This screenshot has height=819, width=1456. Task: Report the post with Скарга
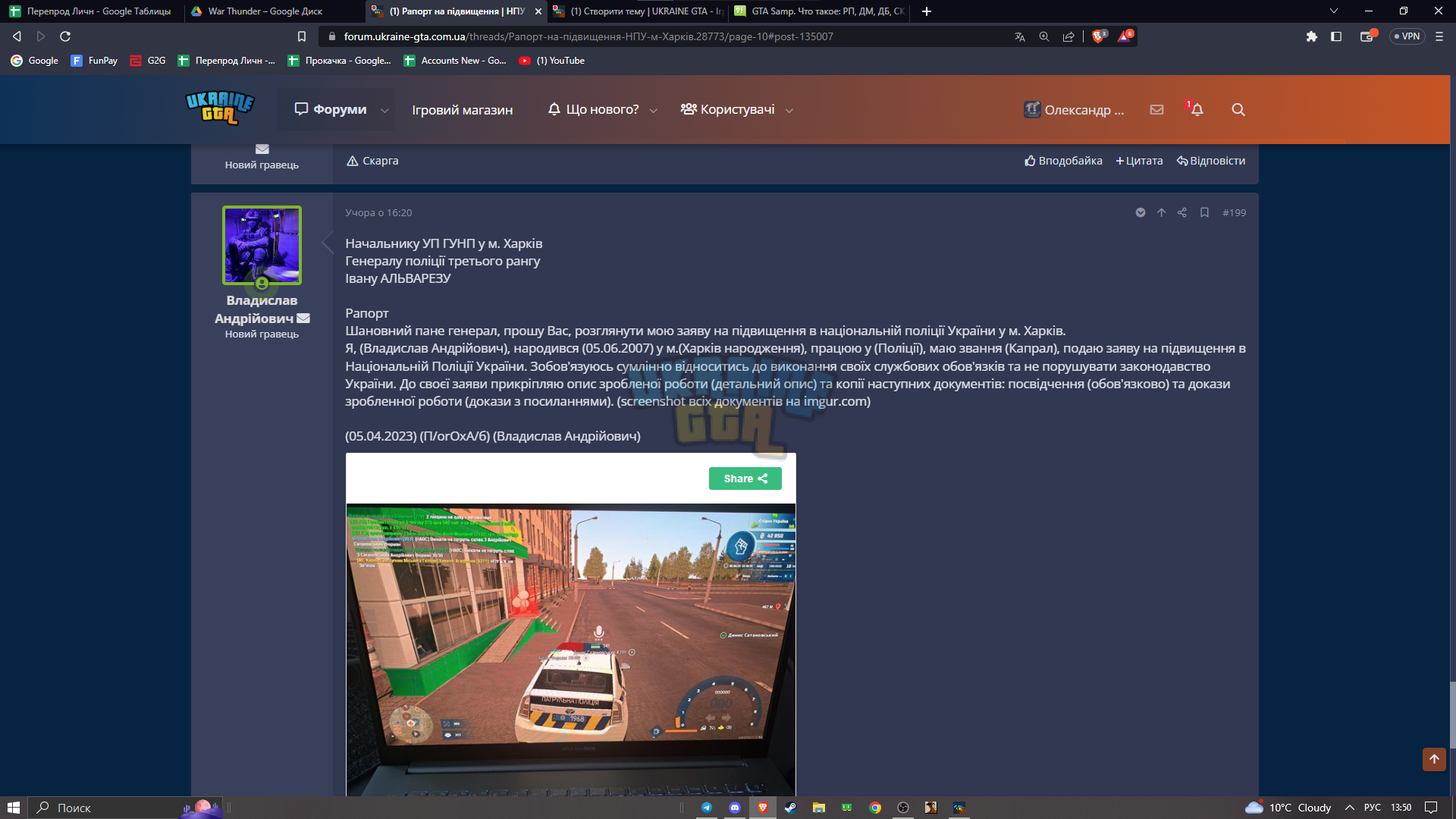(372, 161)
